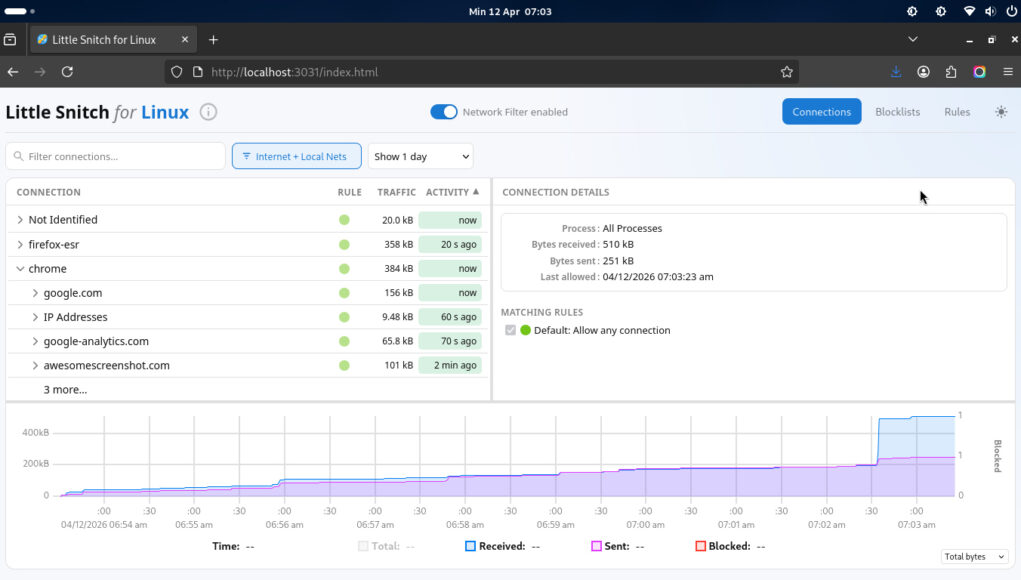Click the browser address bar URL
Image resolution: width=1021 pixels, height=580 pixels.
pyautogui.click(x=294, y=72)
